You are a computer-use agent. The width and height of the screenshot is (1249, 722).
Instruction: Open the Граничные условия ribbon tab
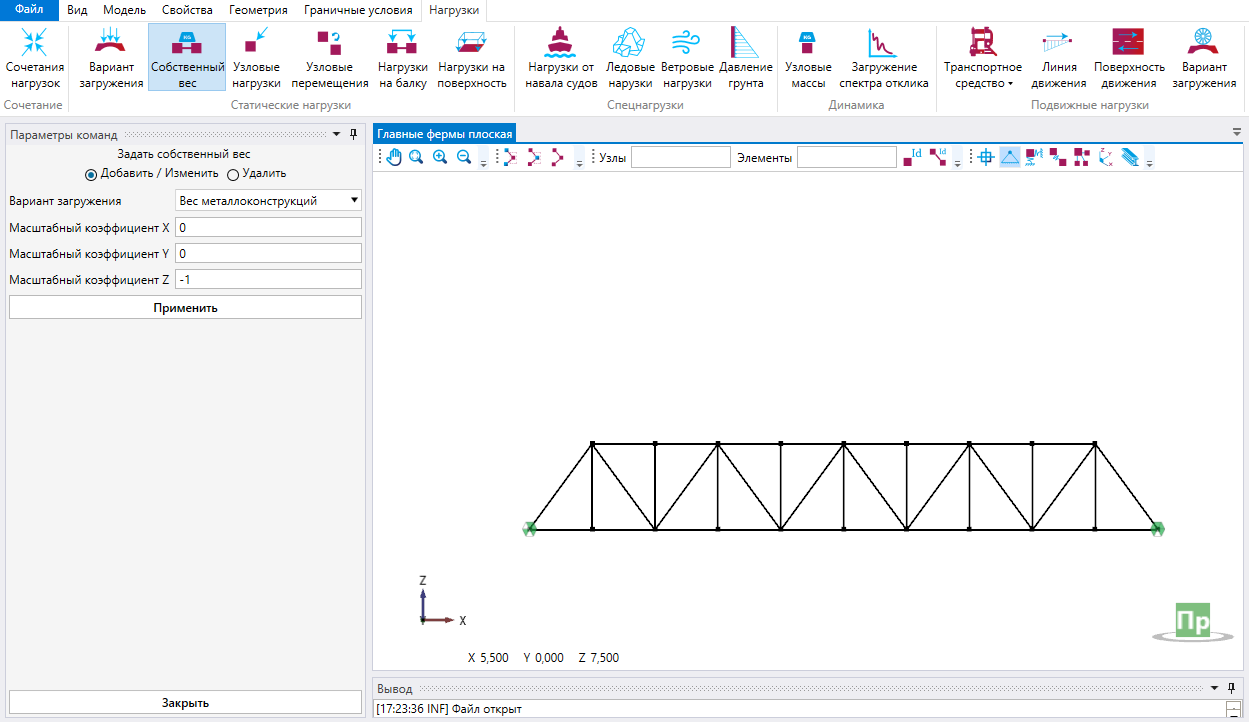[x=358, y=10]
